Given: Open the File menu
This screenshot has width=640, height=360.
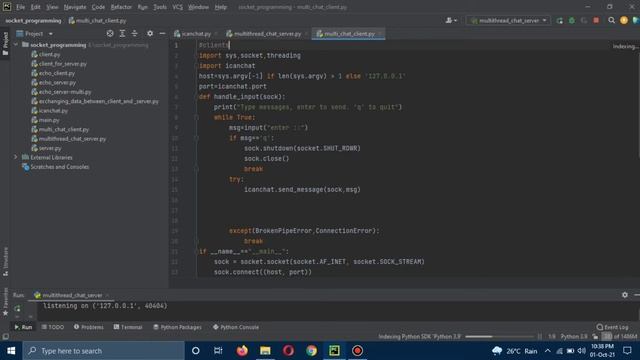Looking at the screenshot, I should (x=20, y=7).
